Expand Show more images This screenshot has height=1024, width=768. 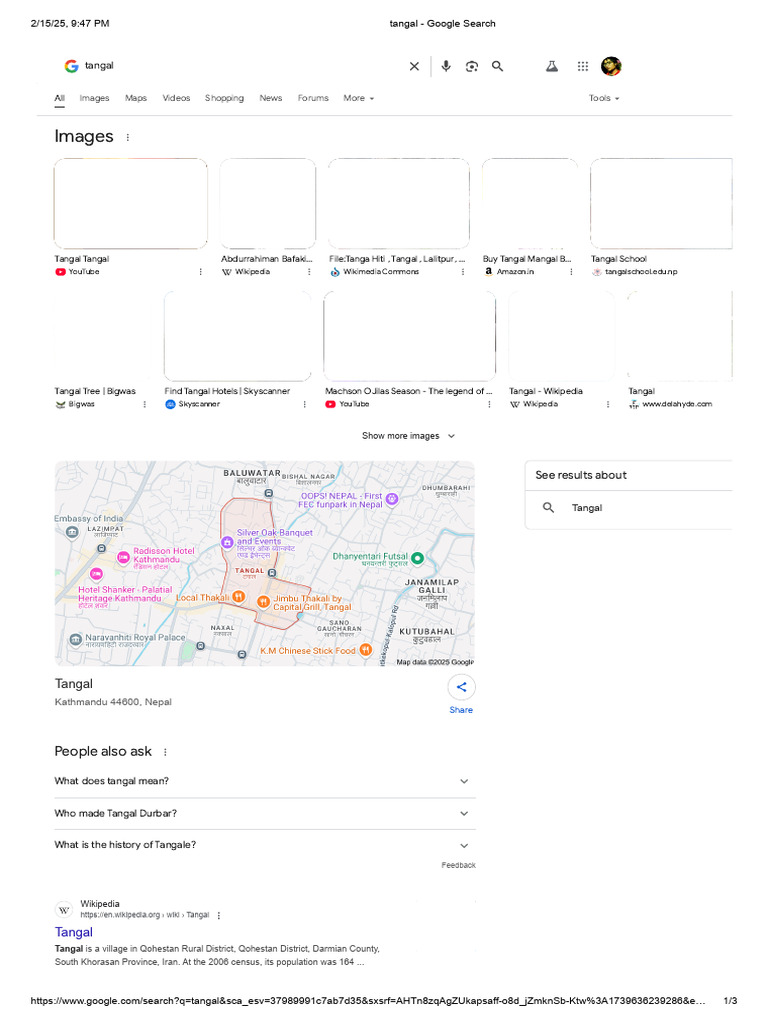[x=408, y=436]
